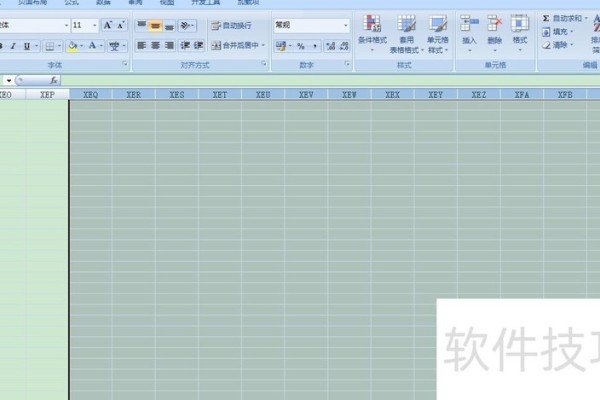Screen dimensions: 600x400
Task: Switch to the 开发工具 ribbon tab
Action: click(206, 2)
